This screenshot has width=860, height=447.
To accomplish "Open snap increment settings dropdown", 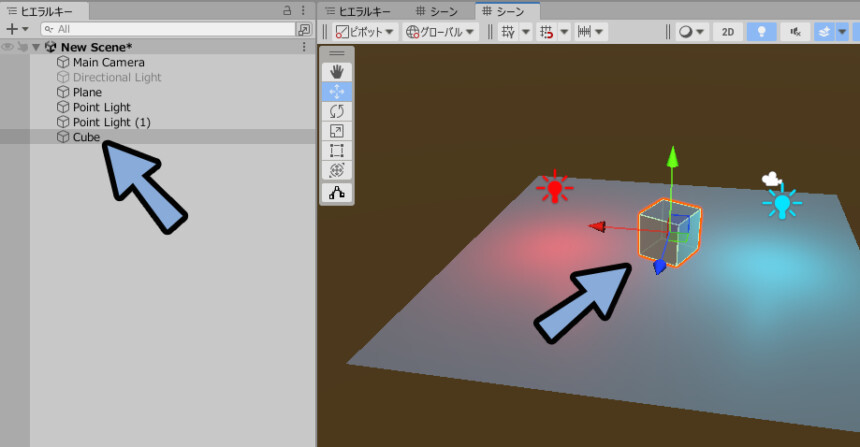I will click(590, 32).
